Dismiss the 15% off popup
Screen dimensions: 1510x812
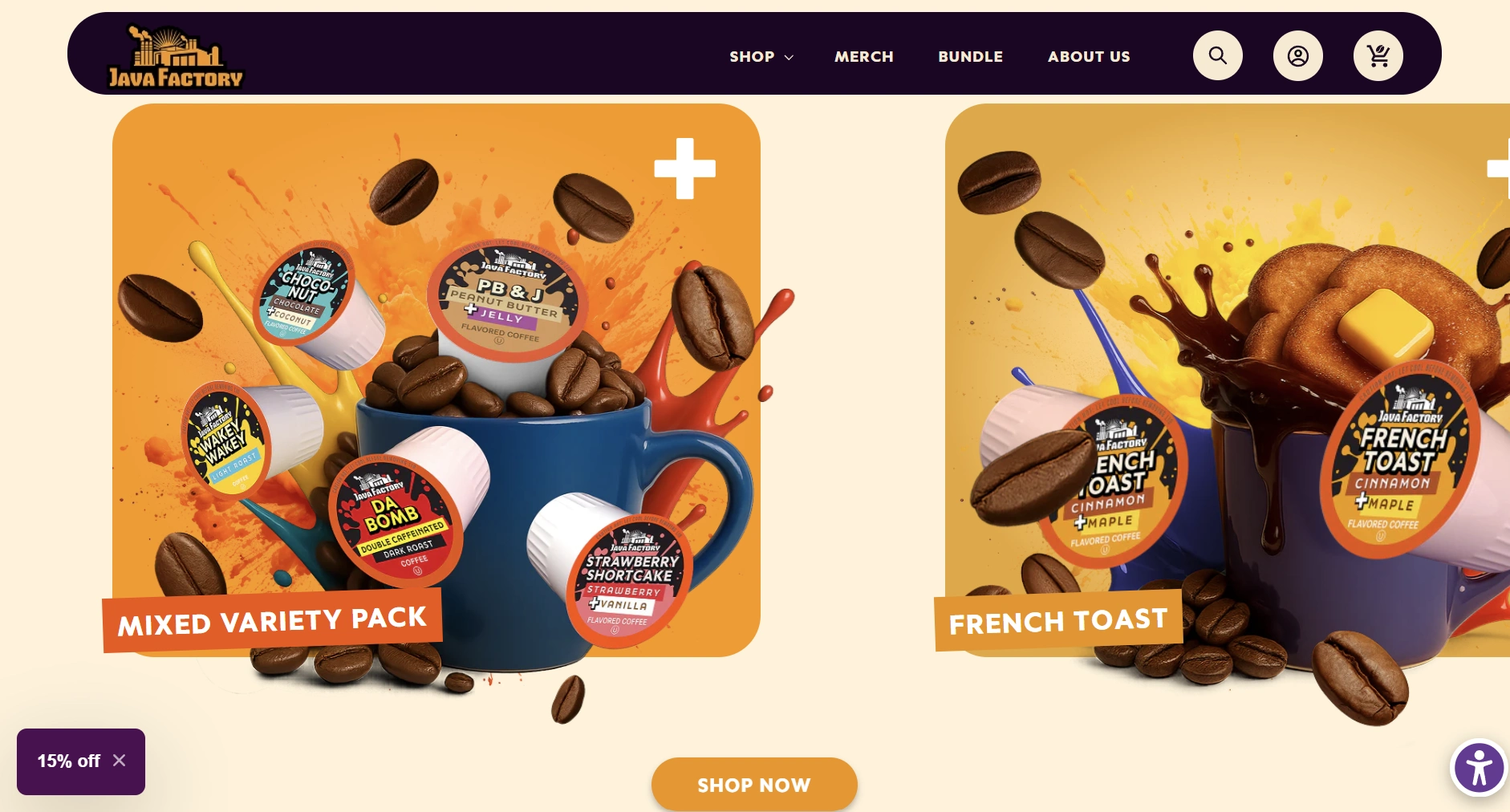pos(119,760)
